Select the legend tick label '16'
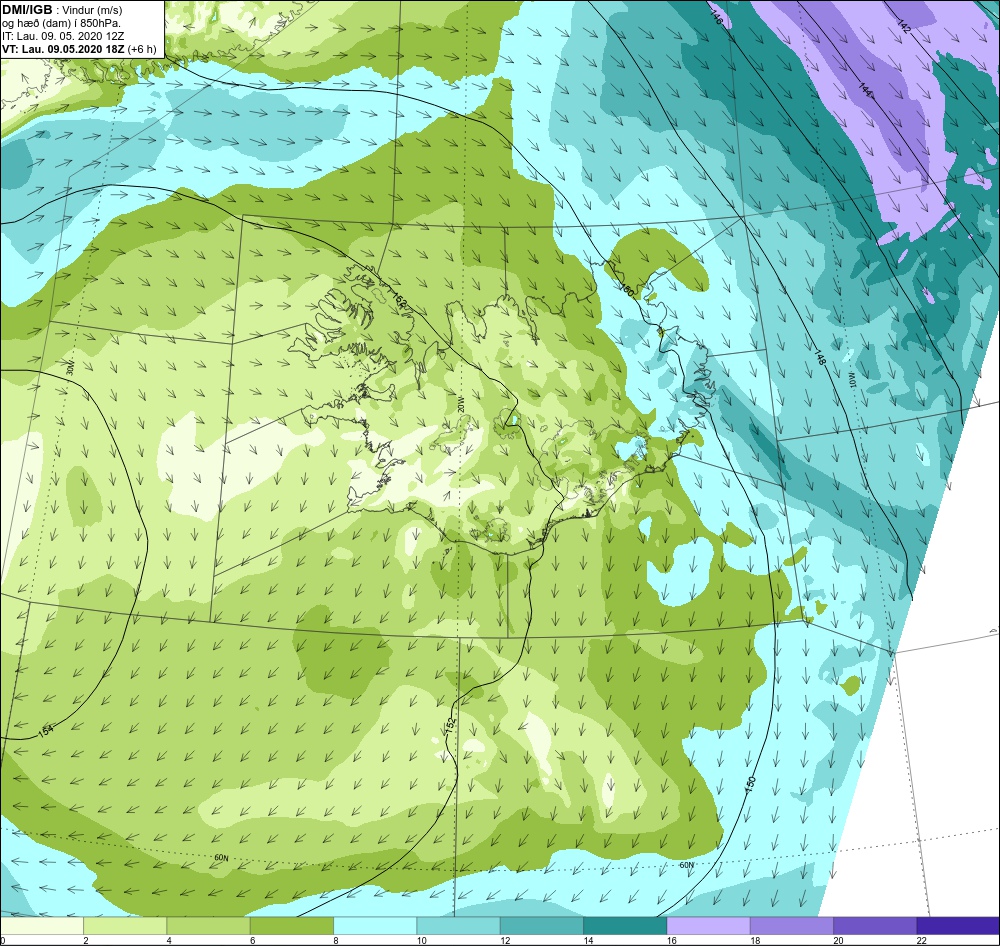Viewport: 1000px width, 946px height. coord(672,940)
